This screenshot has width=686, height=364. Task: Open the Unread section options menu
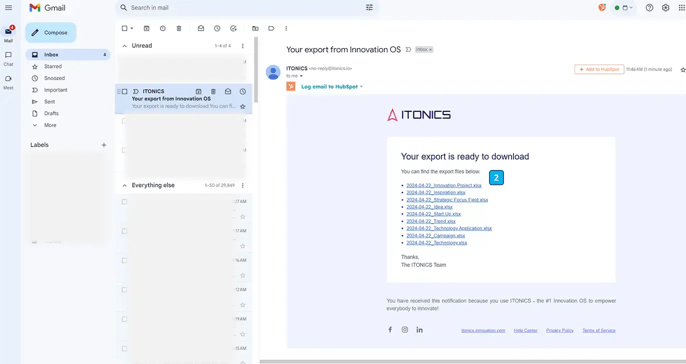243,46
